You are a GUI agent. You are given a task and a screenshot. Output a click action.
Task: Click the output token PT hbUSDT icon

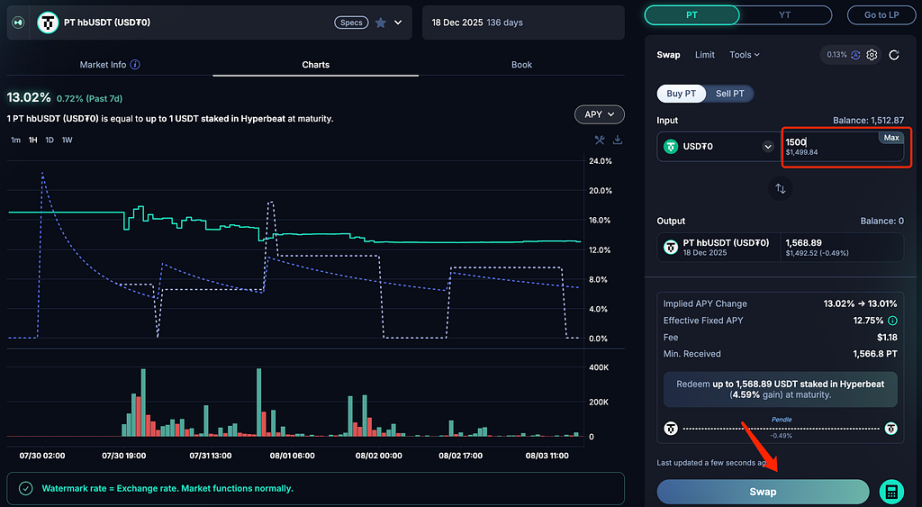tap(671, 247)
